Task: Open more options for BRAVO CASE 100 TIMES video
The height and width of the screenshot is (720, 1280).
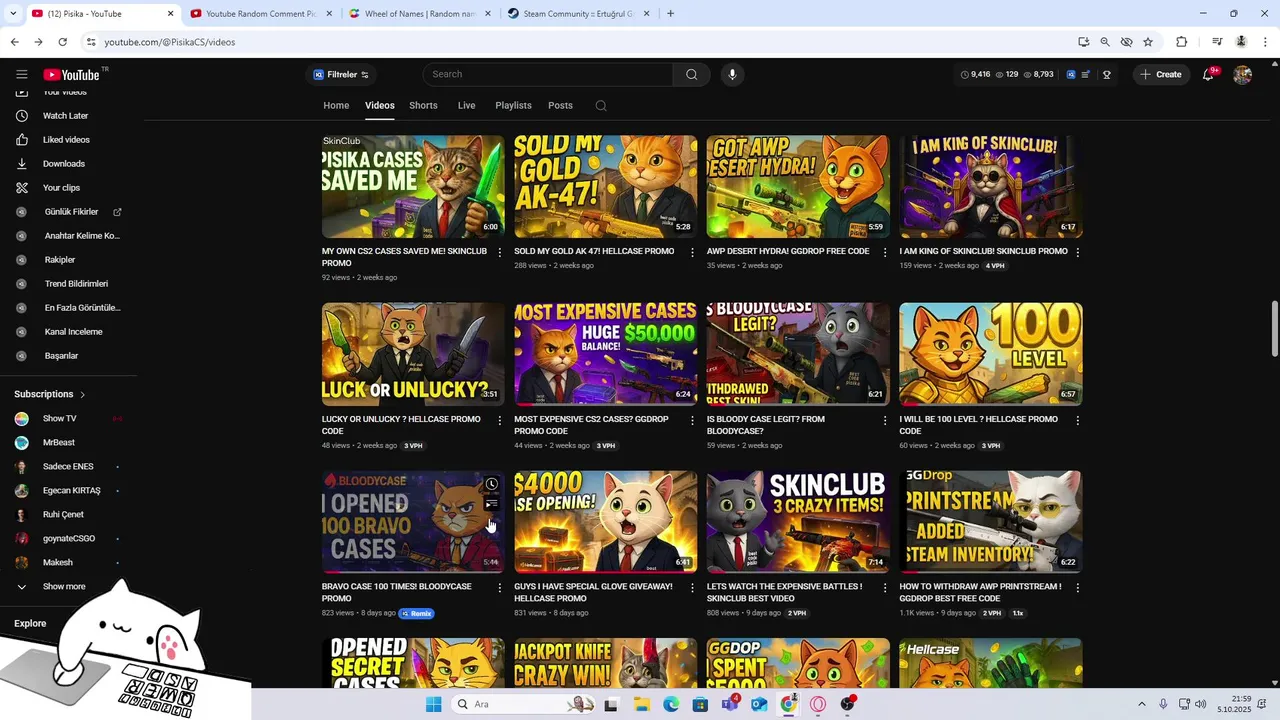Action: pyautogui.click(x=499, y=588)
